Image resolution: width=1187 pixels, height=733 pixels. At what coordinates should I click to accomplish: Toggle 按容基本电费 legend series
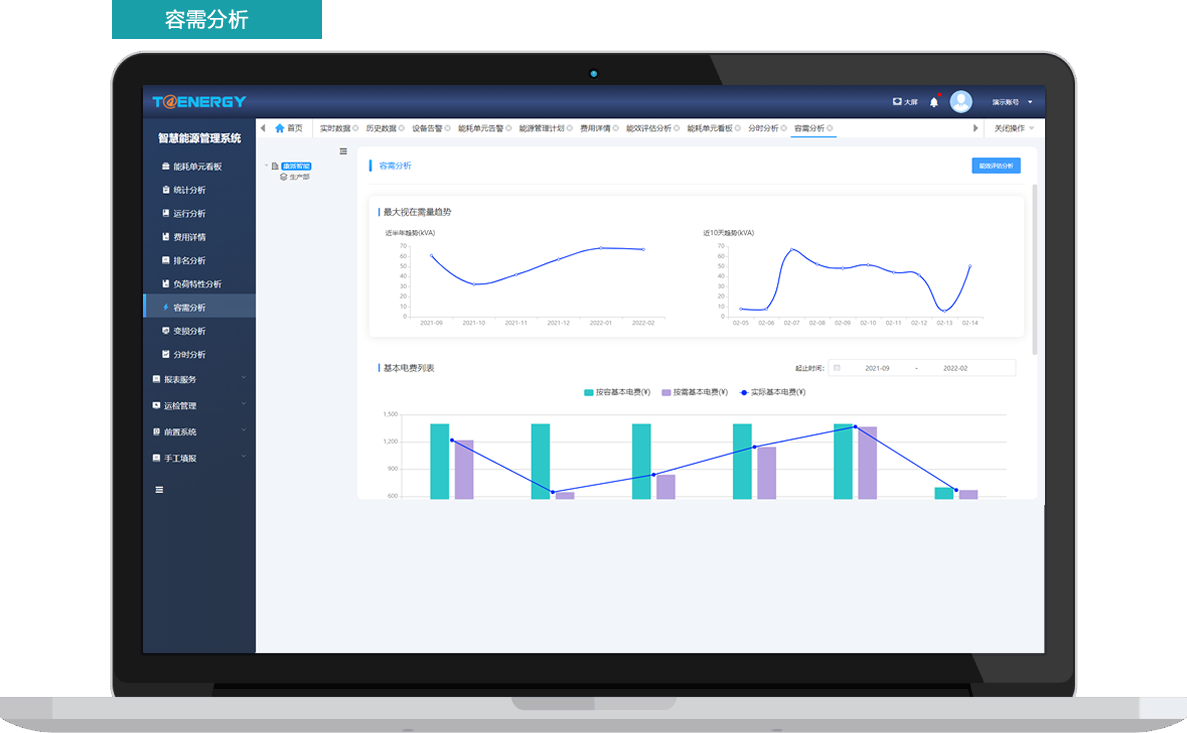coord(617,393)
